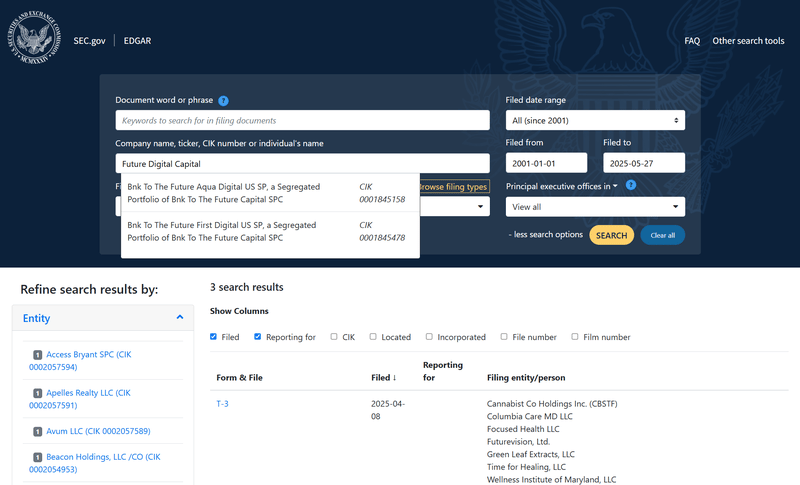This screenshot has height=485, width=800.
Task: Click Time for Healing, LLC text
Action: pyautogui.click(x=526, y=467)
